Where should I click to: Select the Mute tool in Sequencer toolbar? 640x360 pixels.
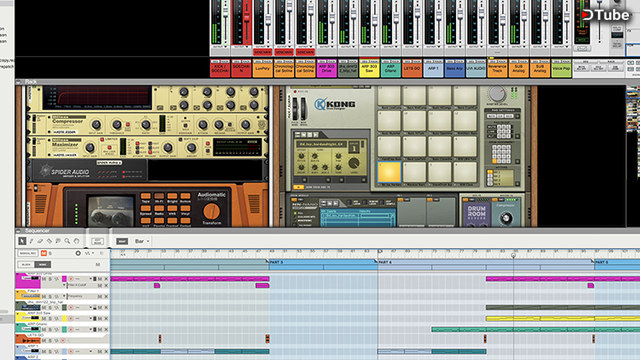coord(58,241)
